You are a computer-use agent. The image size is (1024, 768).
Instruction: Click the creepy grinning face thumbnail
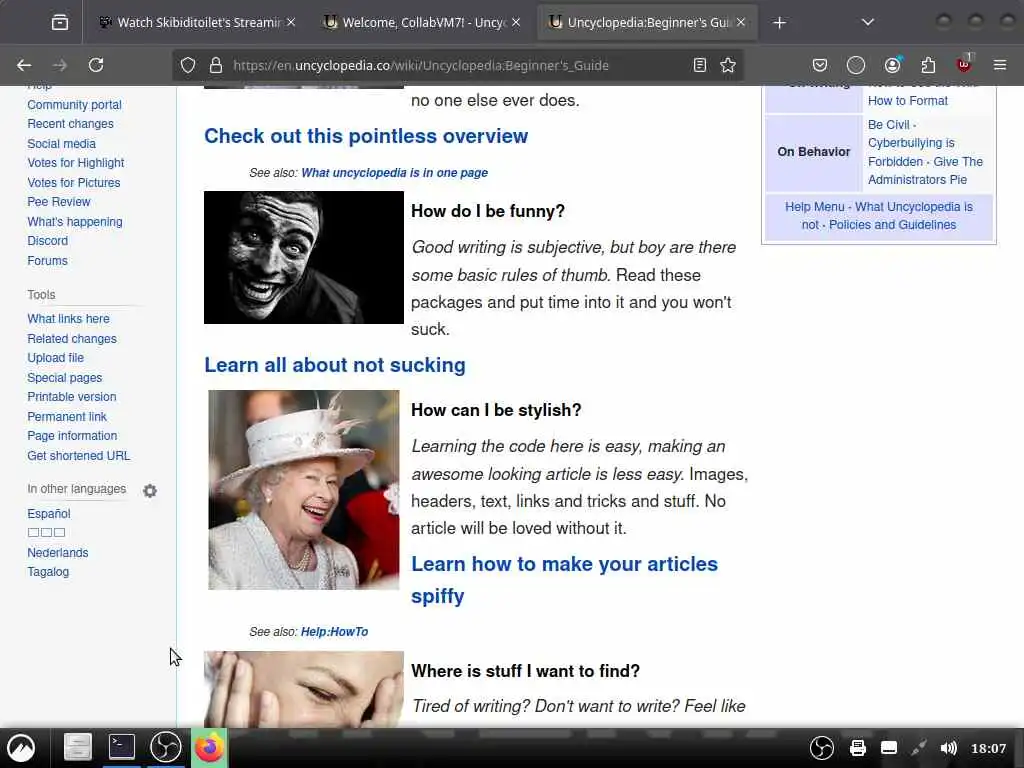click(304, 257)
